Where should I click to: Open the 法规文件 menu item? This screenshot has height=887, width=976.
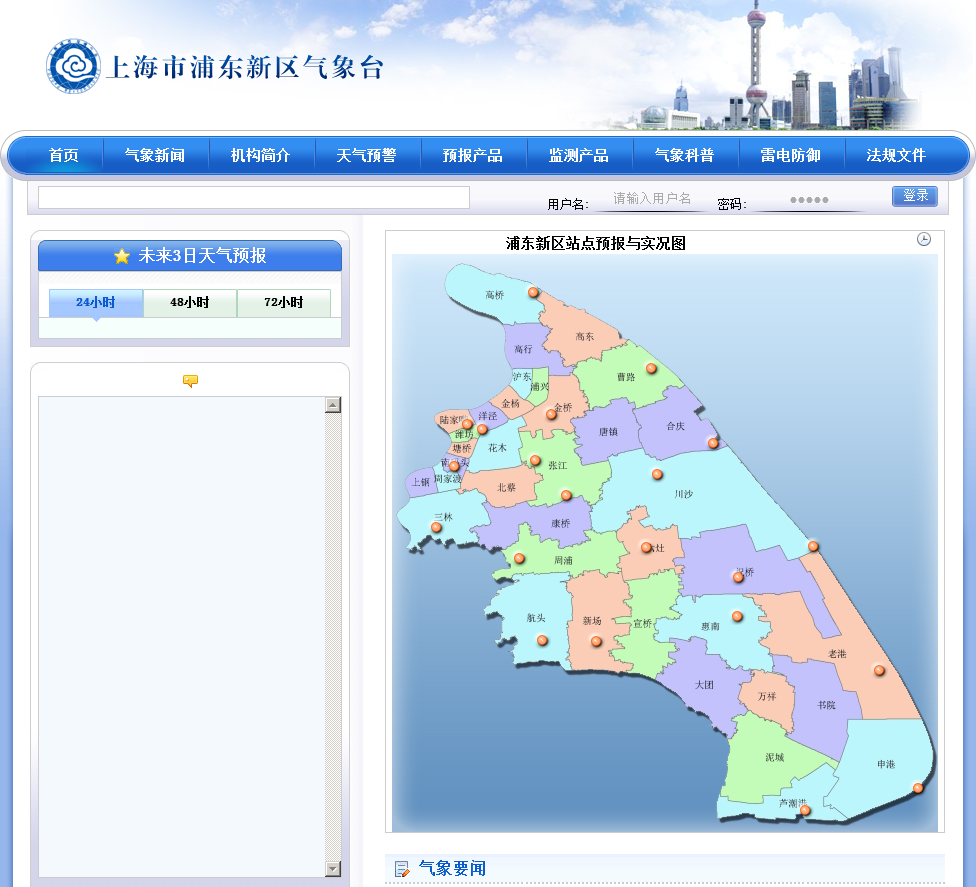(896, 155)
